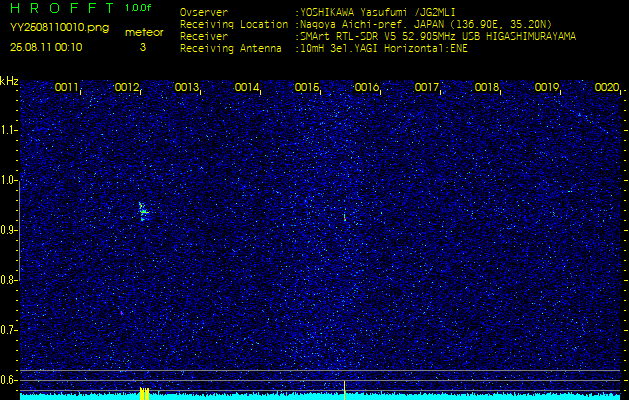Click the meteor count label
This screenshot has width=629, height=400.
coord(144,32)
